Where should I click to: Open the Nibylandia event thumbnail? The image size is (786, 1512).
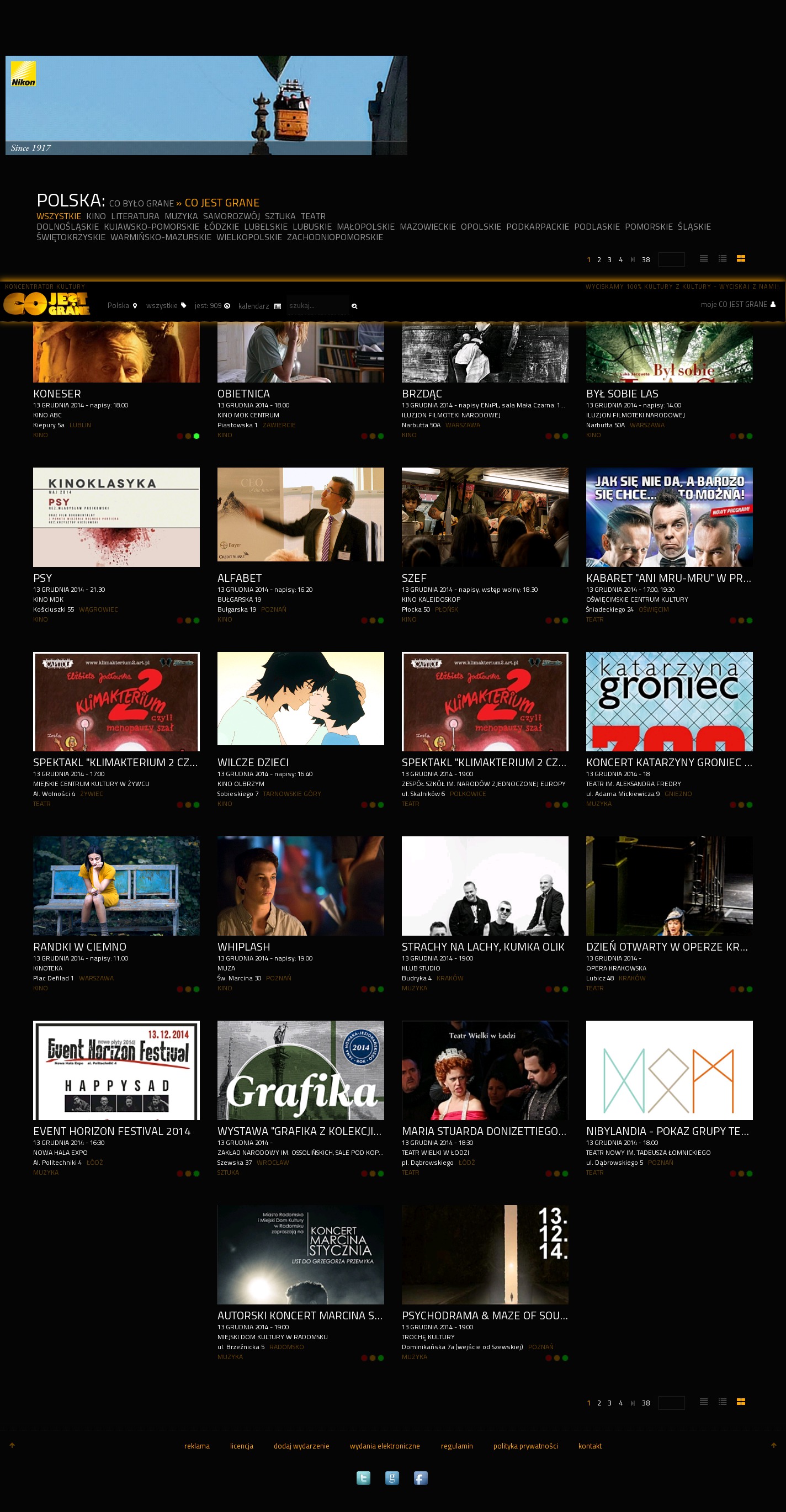[x=669, y=1070]
